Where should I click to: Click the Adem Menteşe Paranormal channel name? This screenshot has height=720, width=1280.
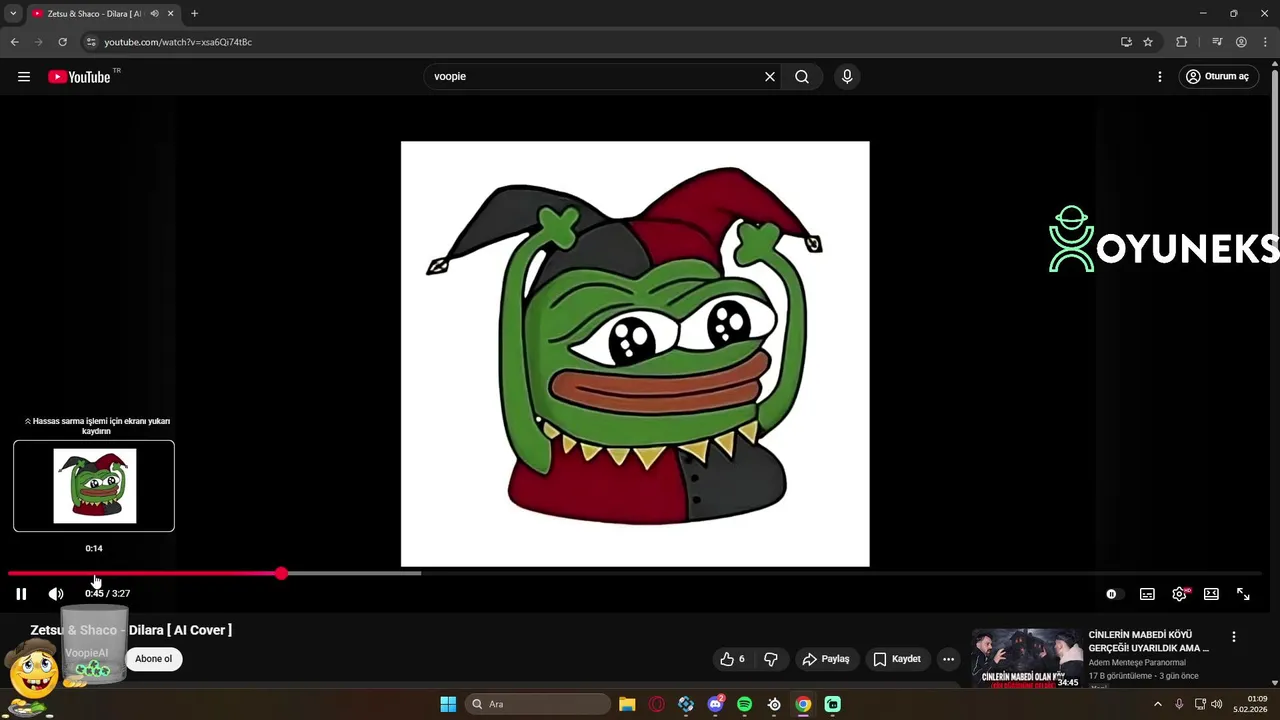1137,663
